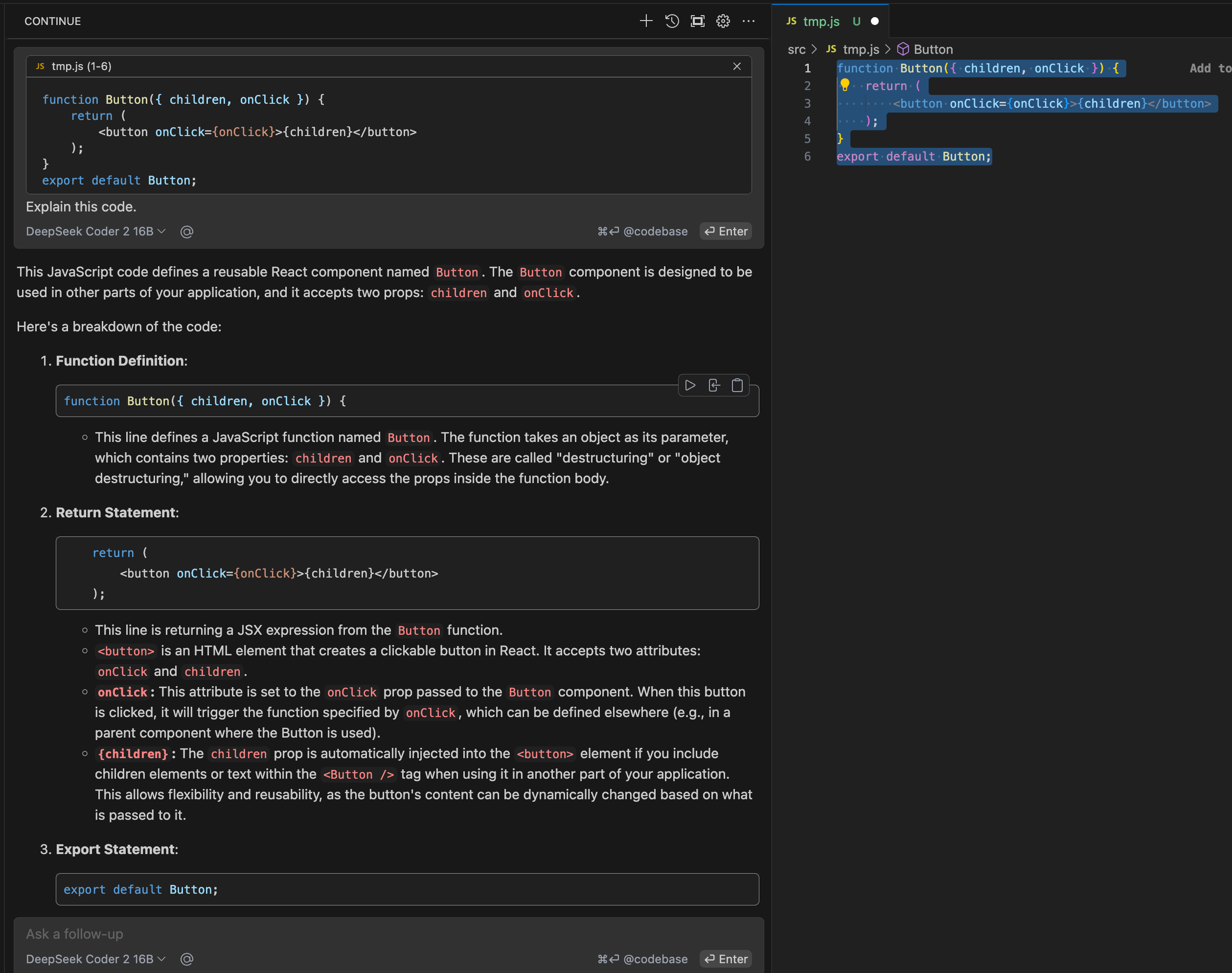This screenshot has height=973, width=1232.
Task: Open the ellipsis more options menu
Action: coord(749,21)
